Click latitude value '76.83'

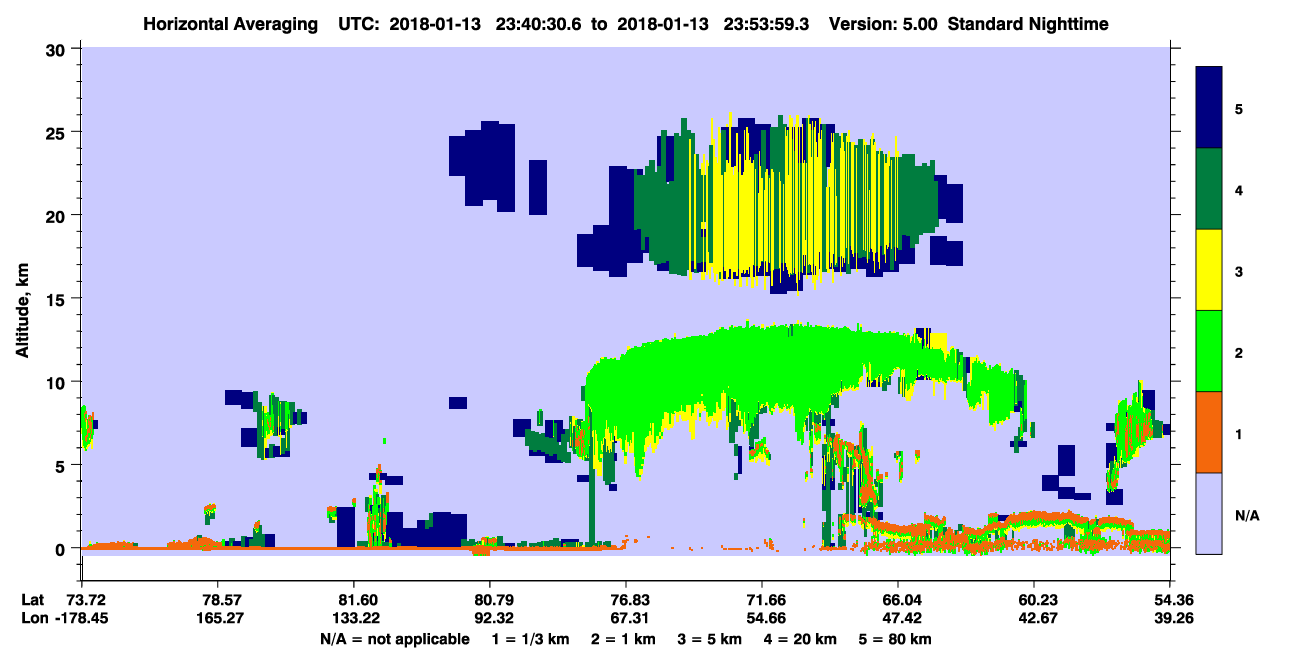click(x=625, y=600)
